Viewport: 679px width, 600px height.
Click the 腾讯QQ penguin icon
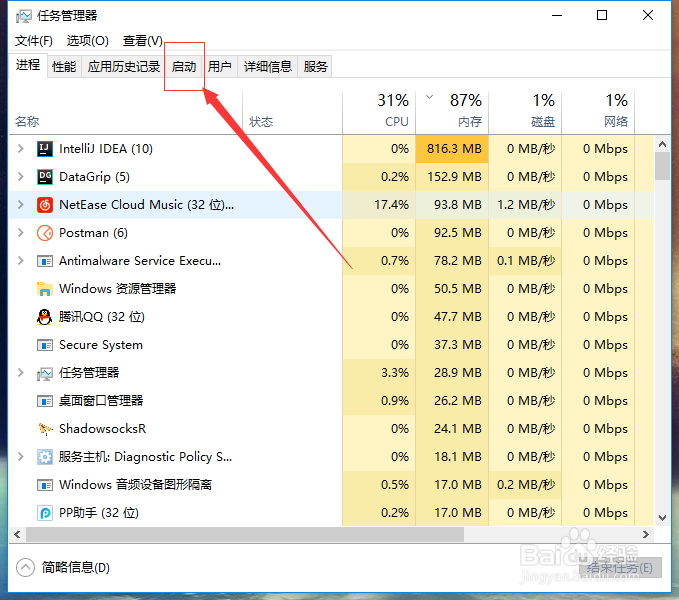(45, 317)
